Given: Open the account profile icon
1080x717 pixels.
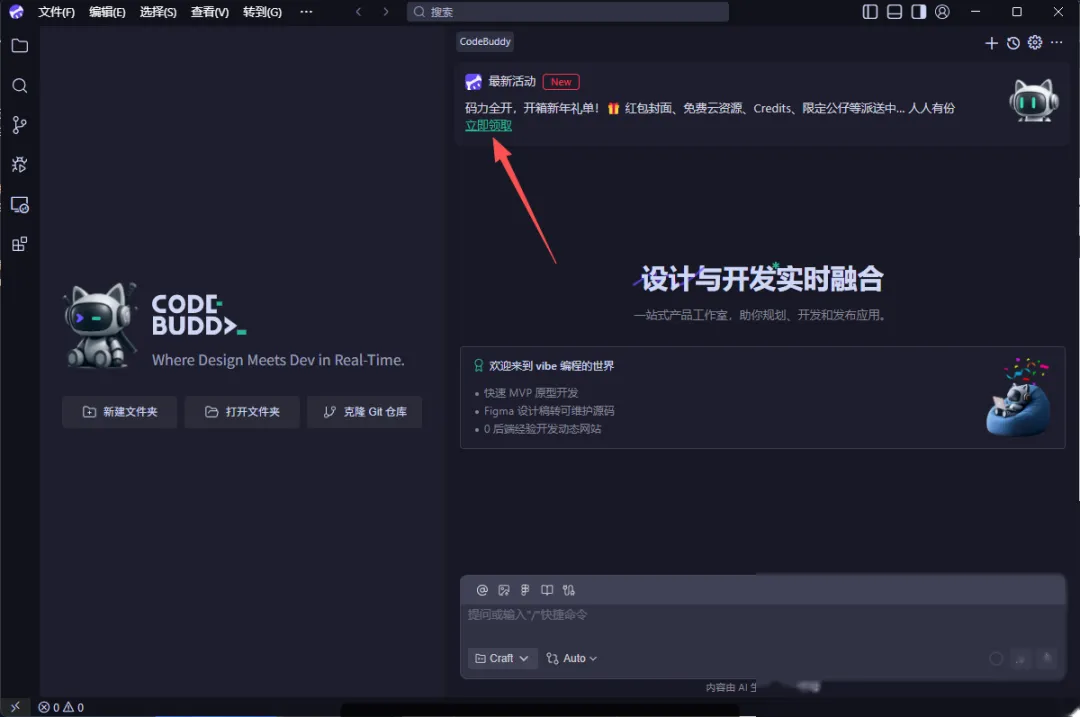Looking at the screenshot, I should pos(942,12).
